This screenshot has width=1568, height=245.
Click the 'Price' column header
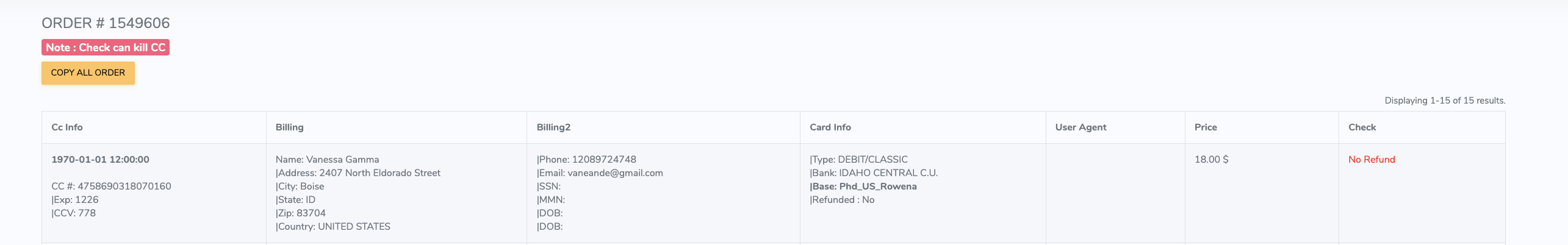[1206, 127]
